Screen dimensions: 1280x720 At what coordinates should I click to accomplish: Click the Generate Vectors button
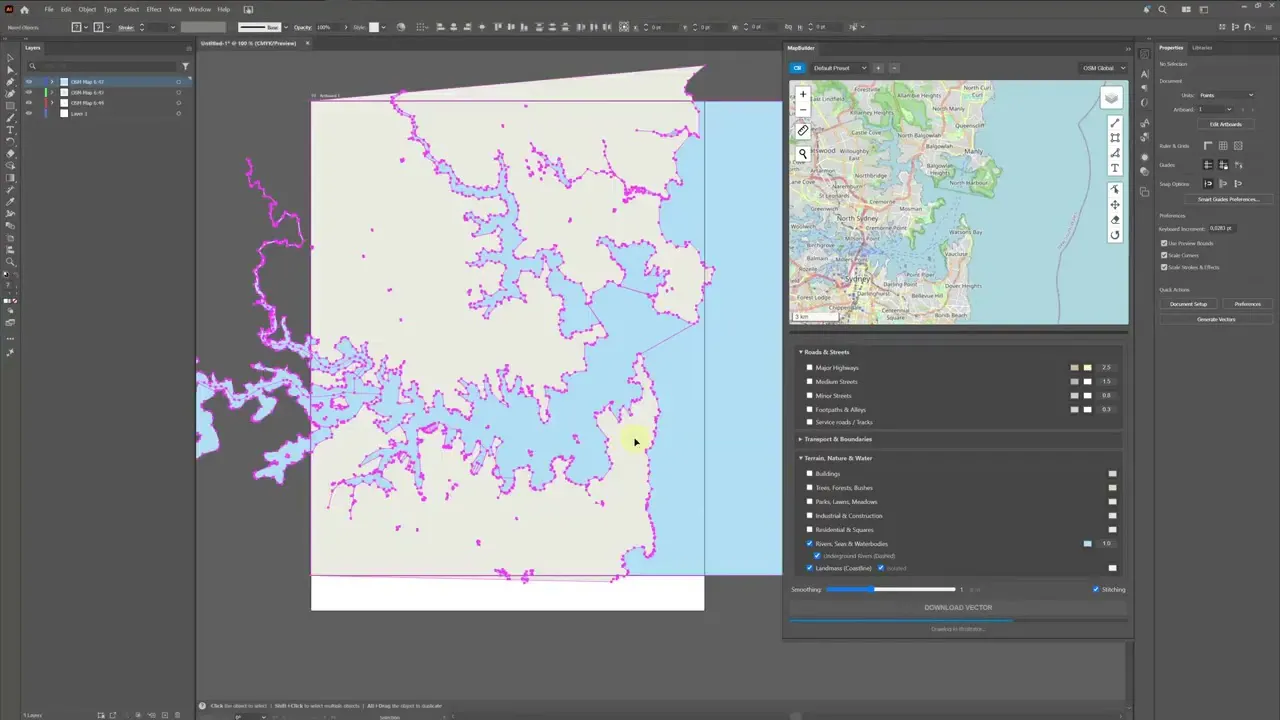[1216, 319]
